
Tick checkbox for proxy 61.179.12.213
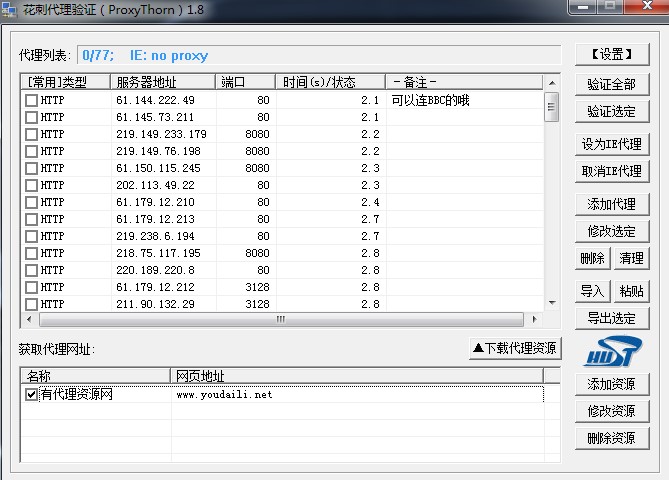tap(31, 219)
